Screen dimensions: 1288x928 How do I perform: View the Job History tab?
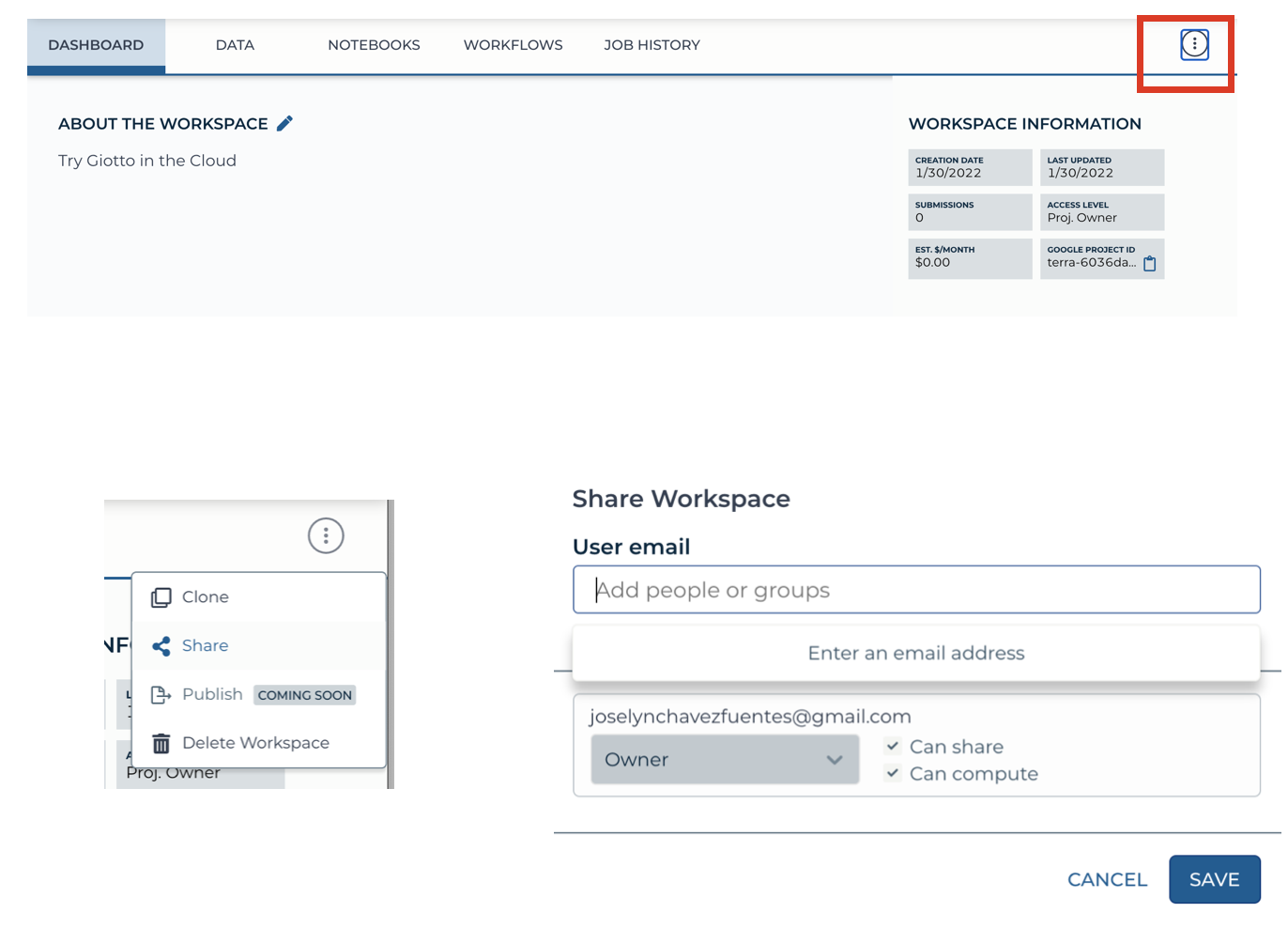point(652,45)
